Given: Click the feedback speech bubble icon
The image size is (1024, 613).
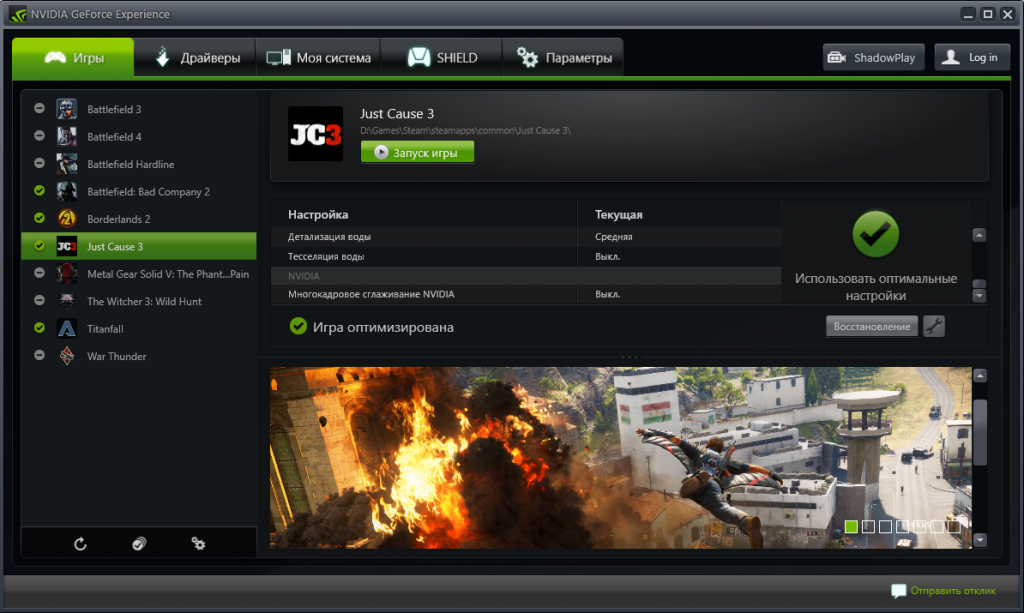Looking at the screenshot, I should point(898,591).
